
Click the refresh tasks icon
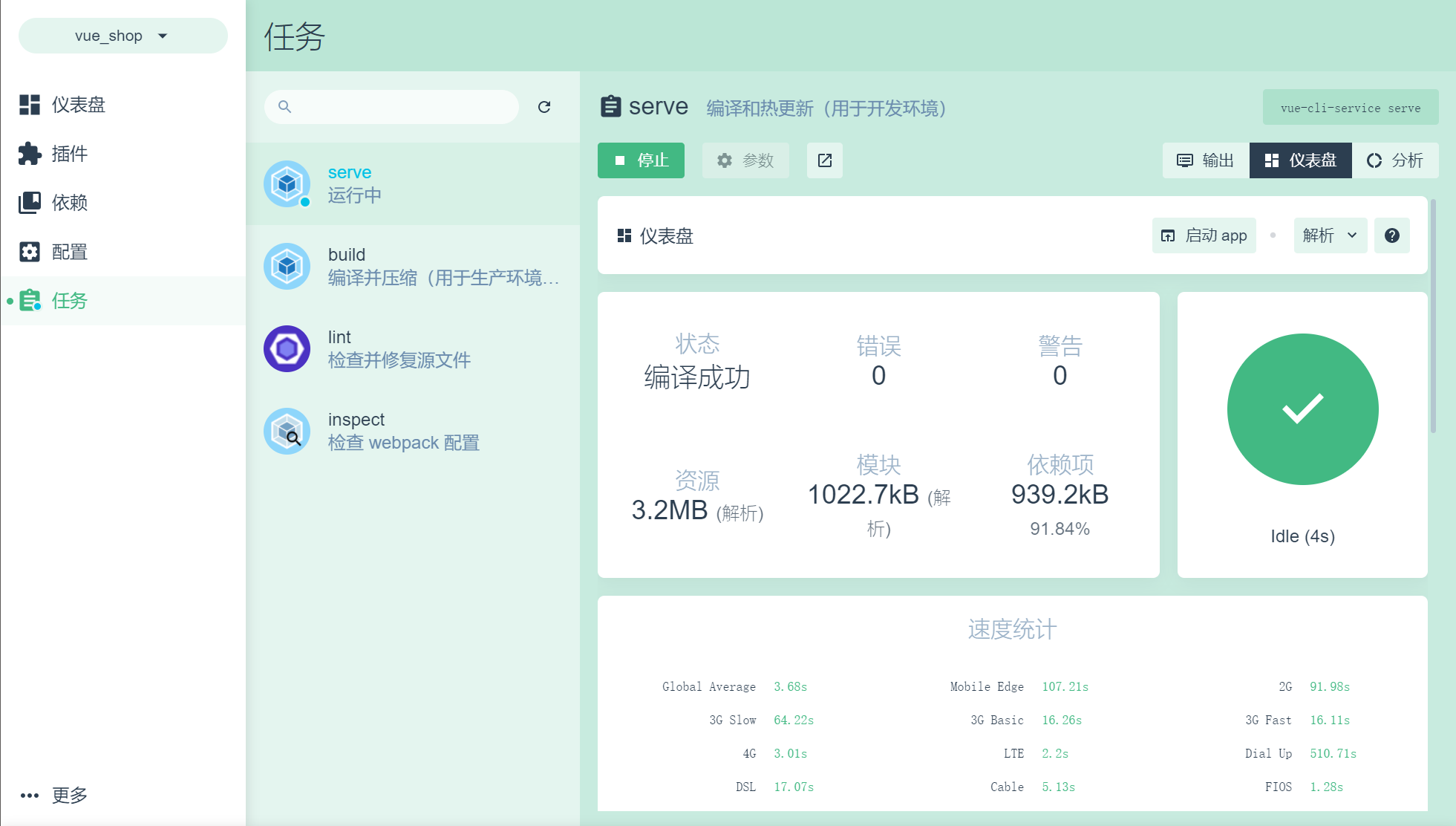(544, 107)
